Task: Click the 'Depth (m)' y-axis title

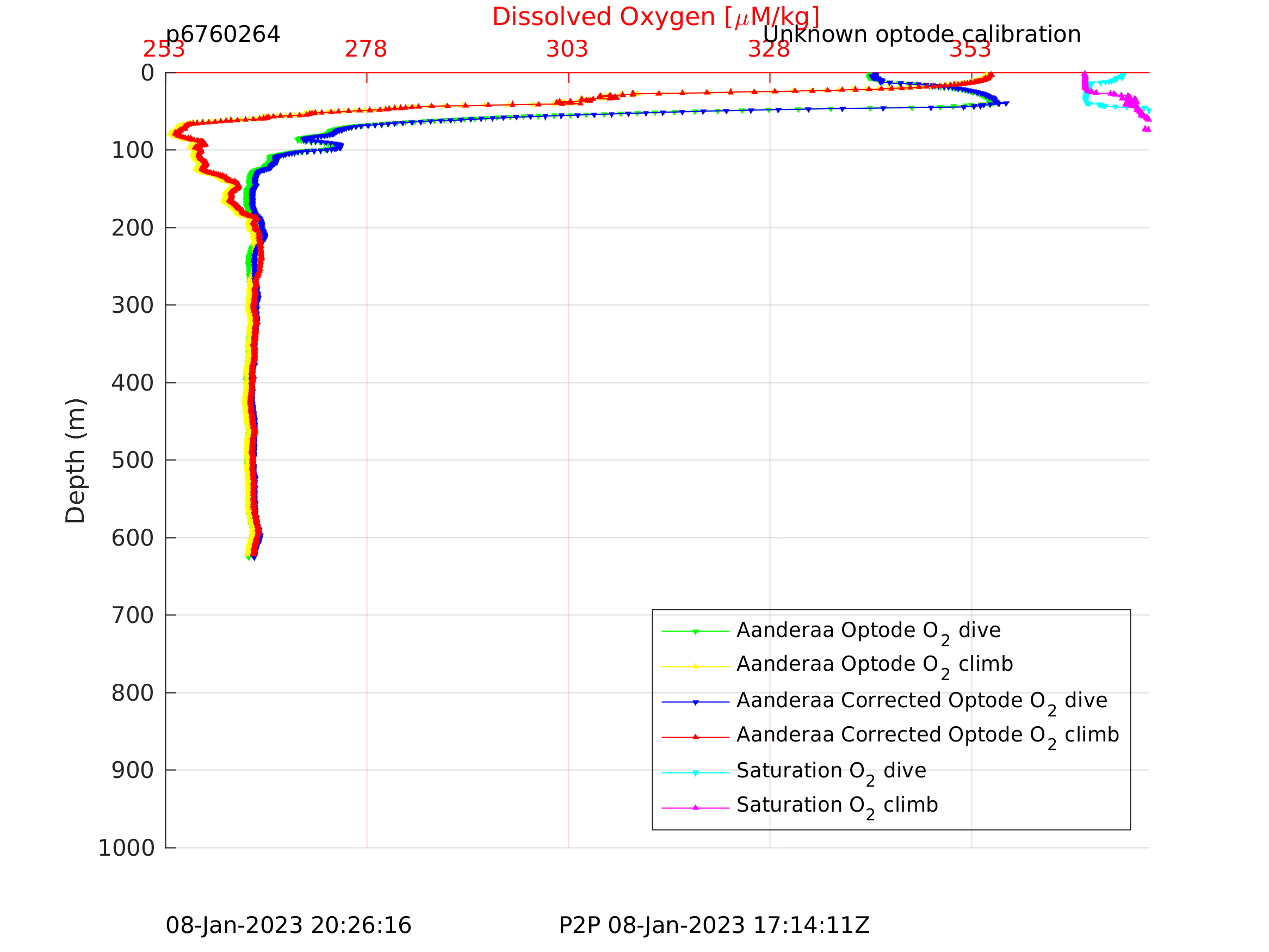Action: 76,461
